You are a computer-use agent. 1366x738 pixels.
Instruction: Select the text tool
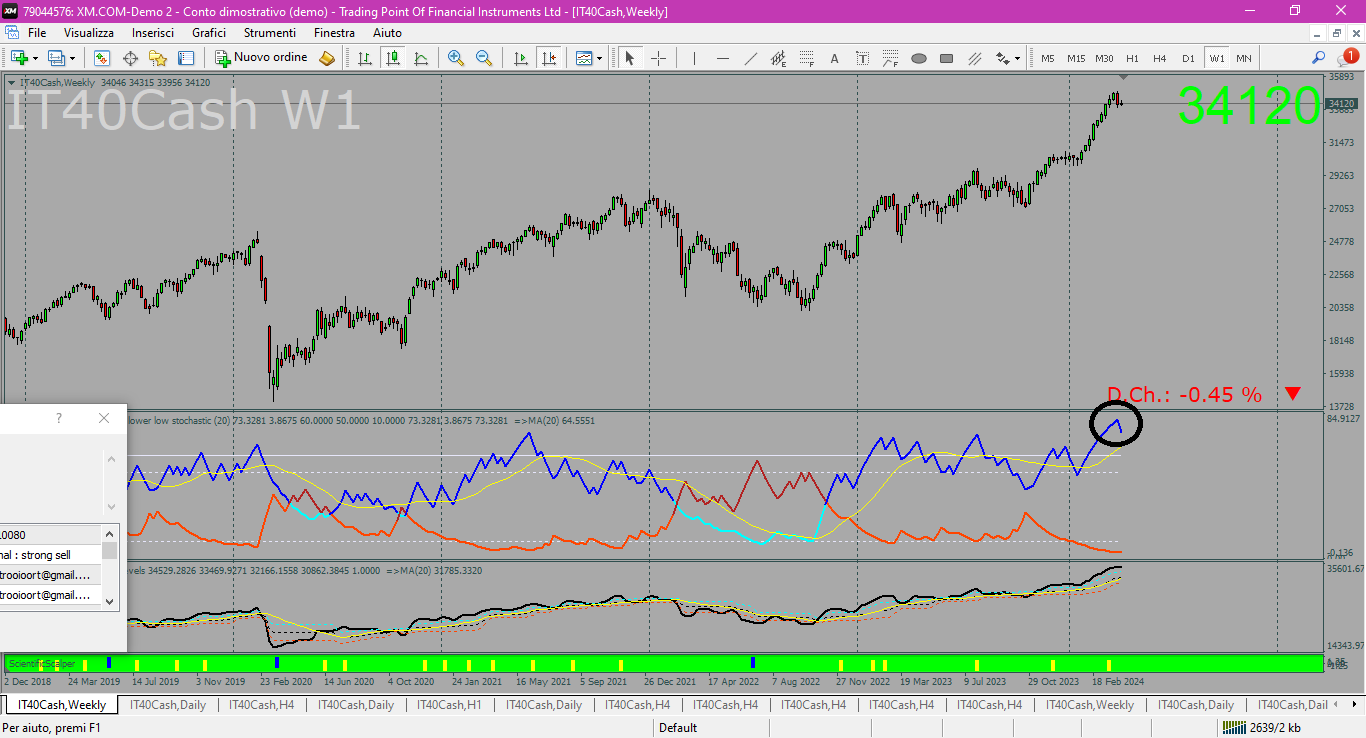point(834,58)
